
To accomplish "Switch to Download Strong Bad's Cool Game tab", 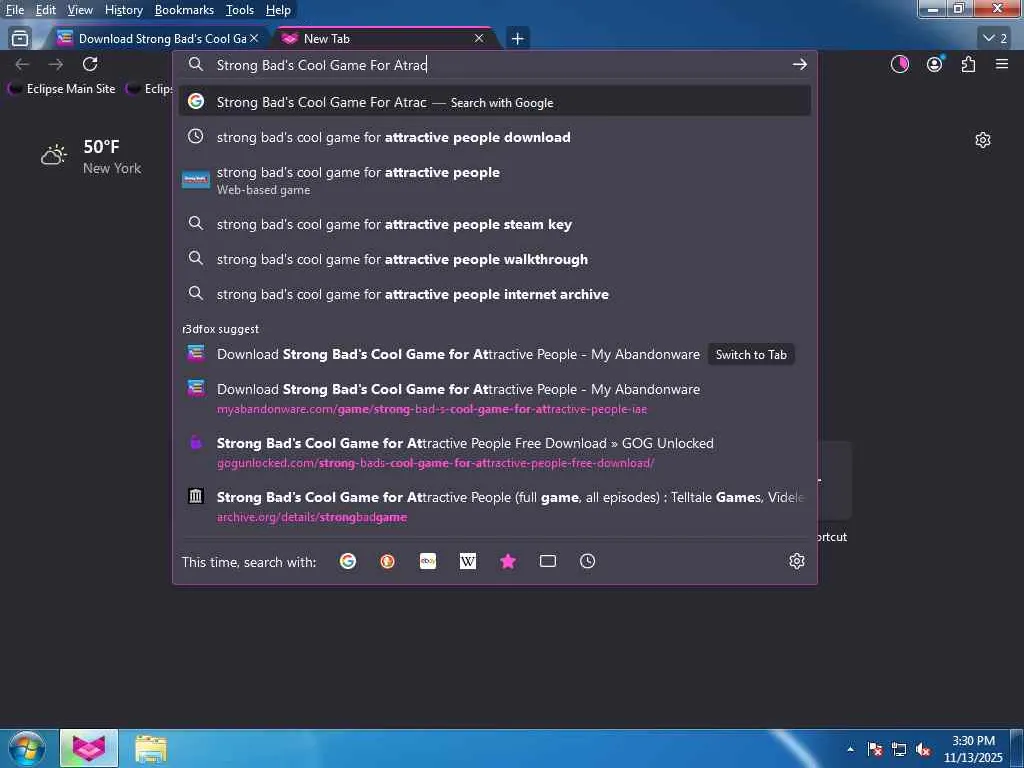I will coord(157,39).
